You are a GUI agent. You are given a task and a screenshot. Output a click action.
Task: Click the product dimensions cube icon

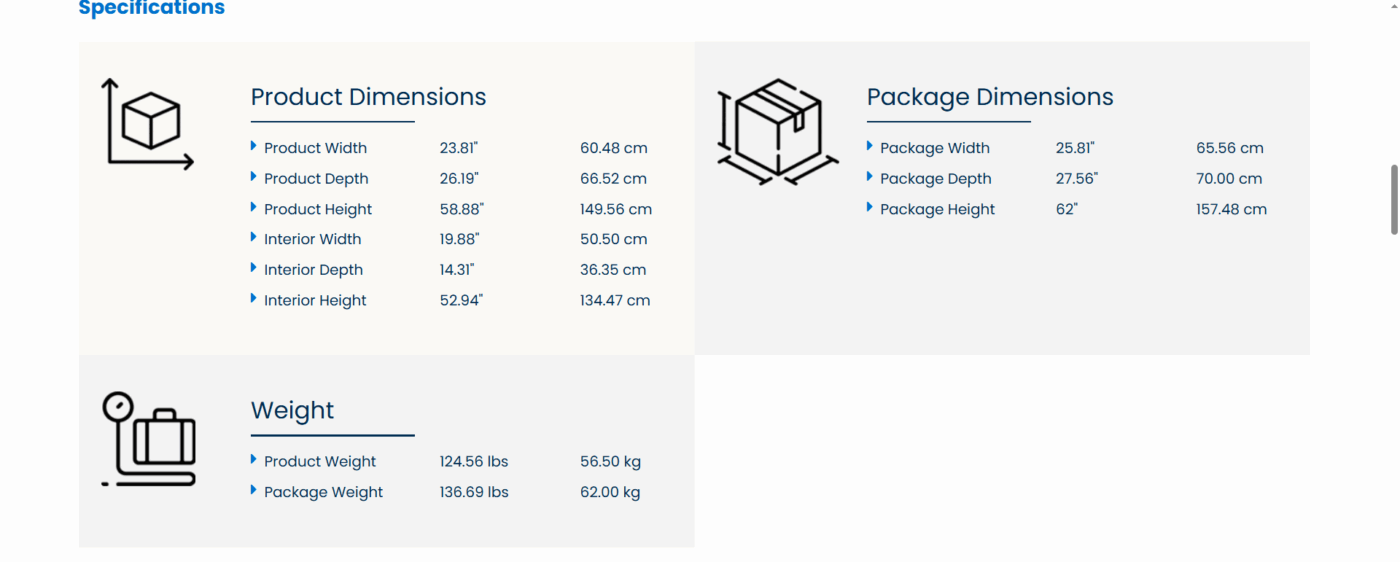point(148,125)
